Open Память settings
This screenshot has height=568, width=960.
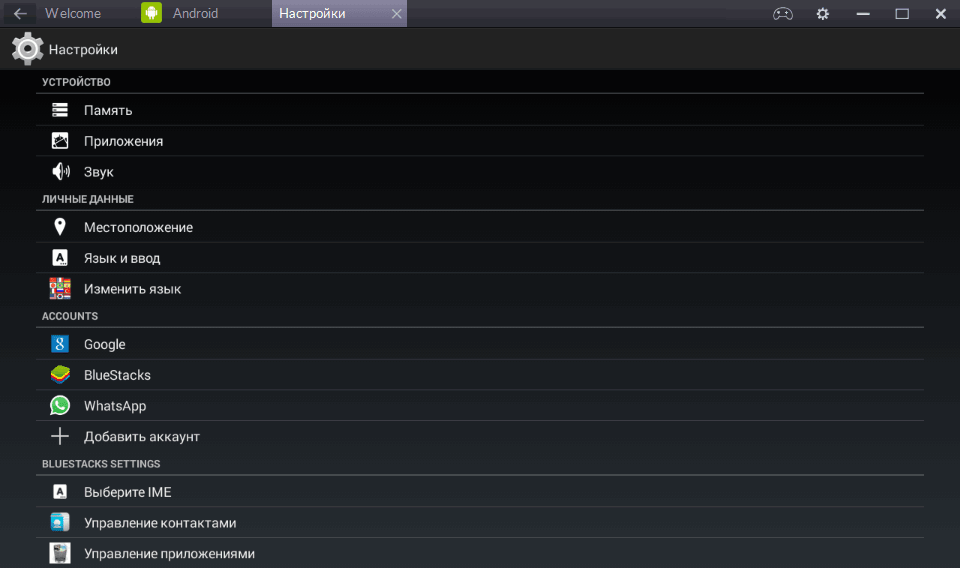click(x=479, y=110)
